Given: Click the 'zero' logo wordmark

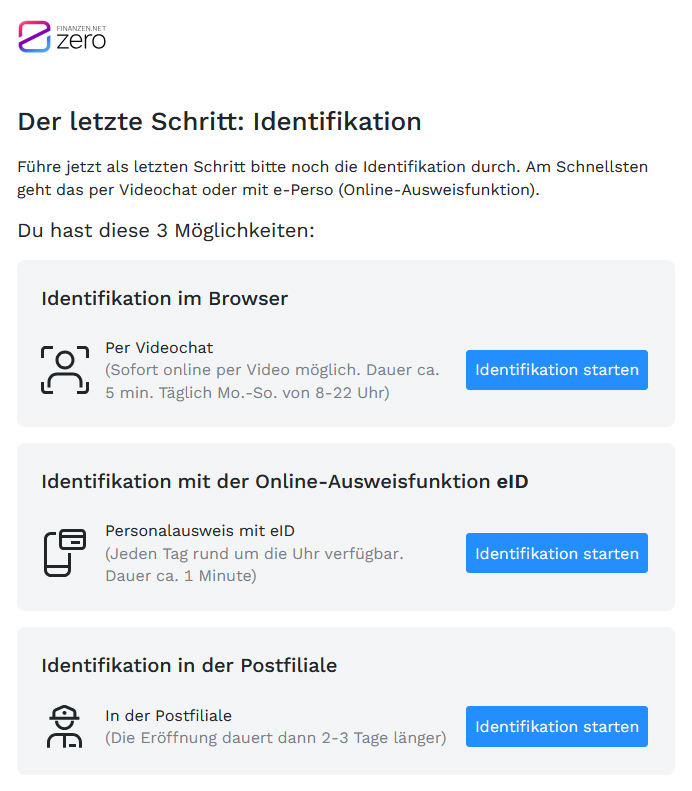Looking at the screenshot, I should pos(81,41).
